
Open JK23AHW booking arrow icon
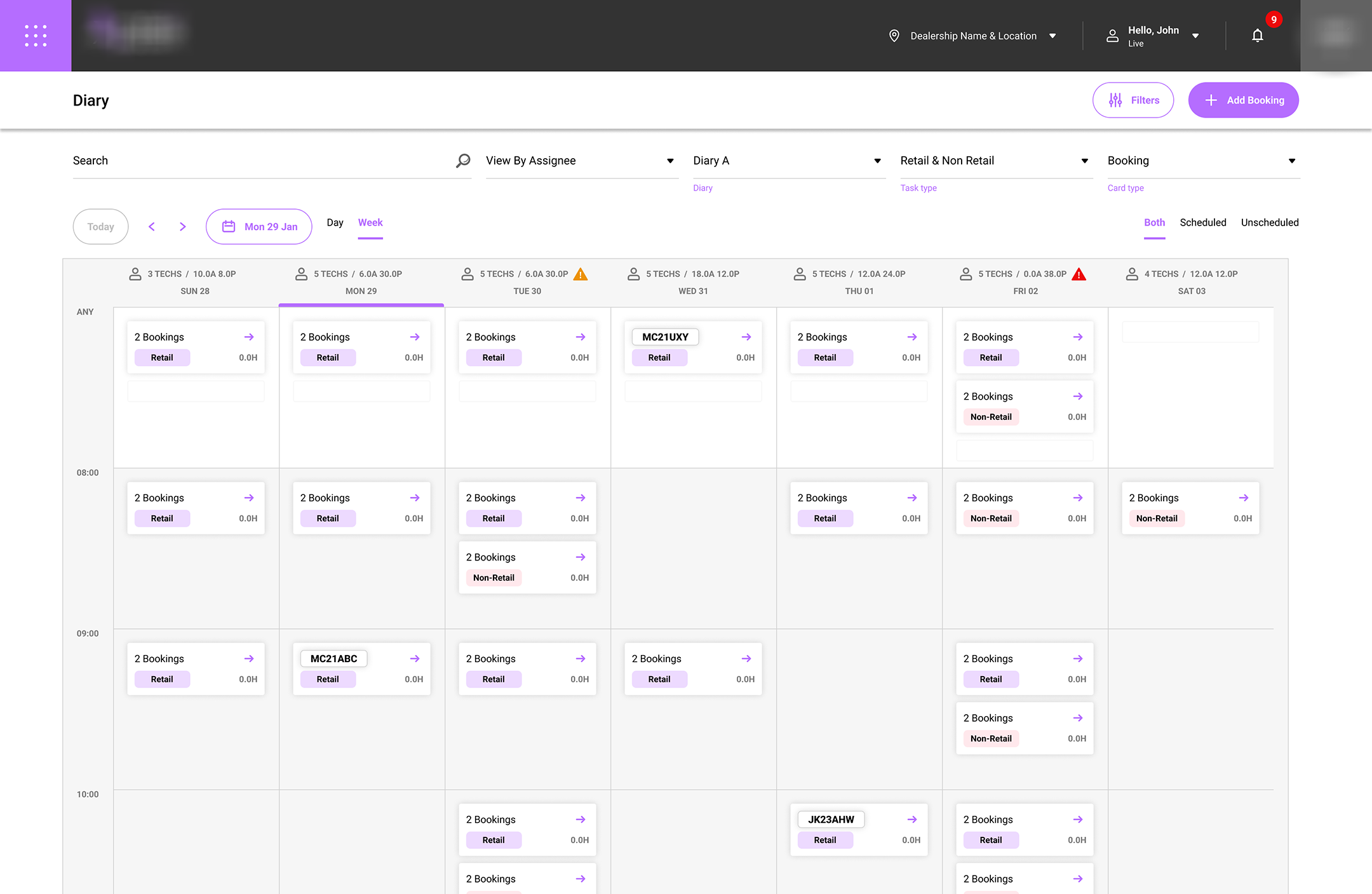(x=912, y=820)
